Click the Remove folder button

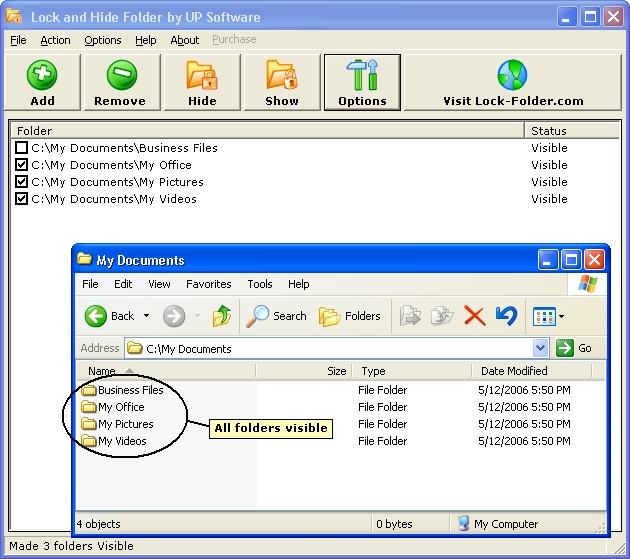pos(122,82)
